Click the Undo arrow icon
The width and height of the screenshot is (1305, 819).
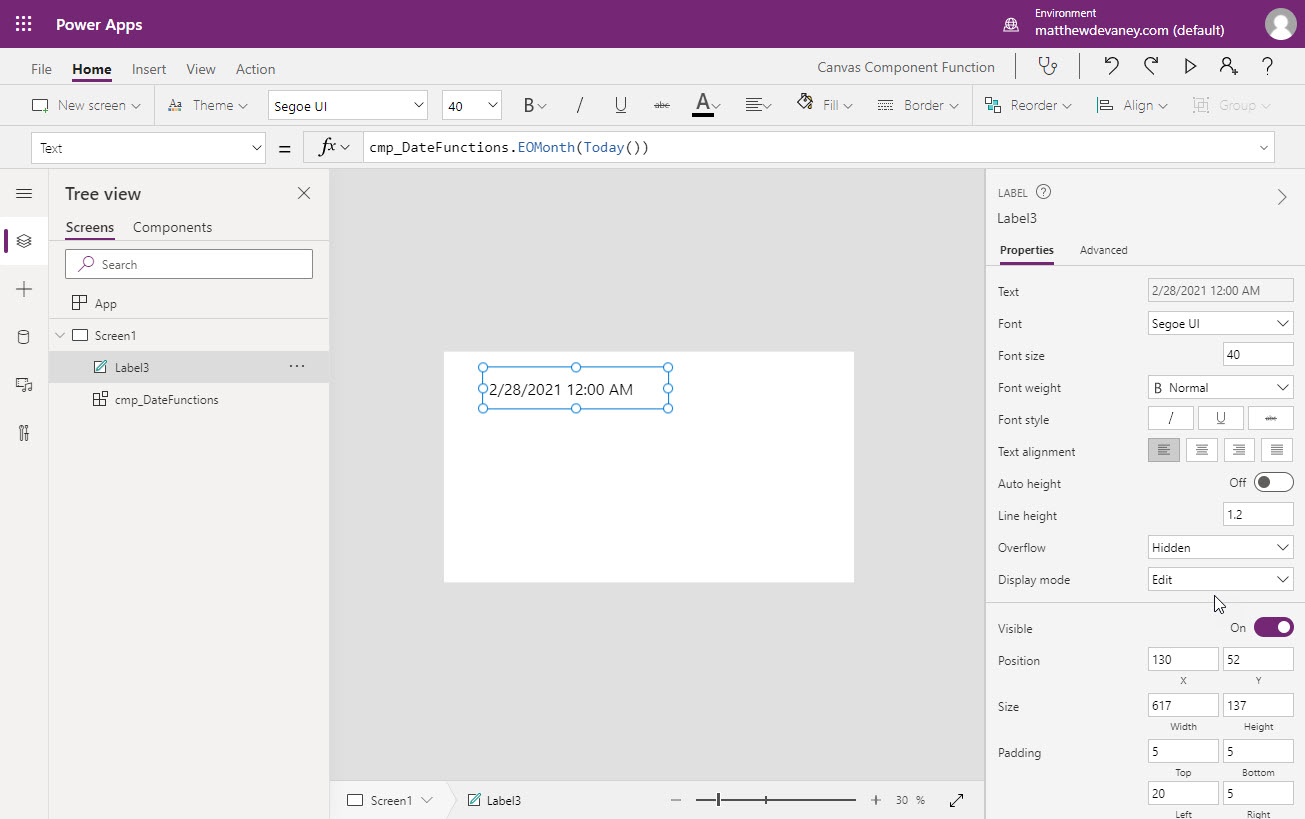(1111, 66)
